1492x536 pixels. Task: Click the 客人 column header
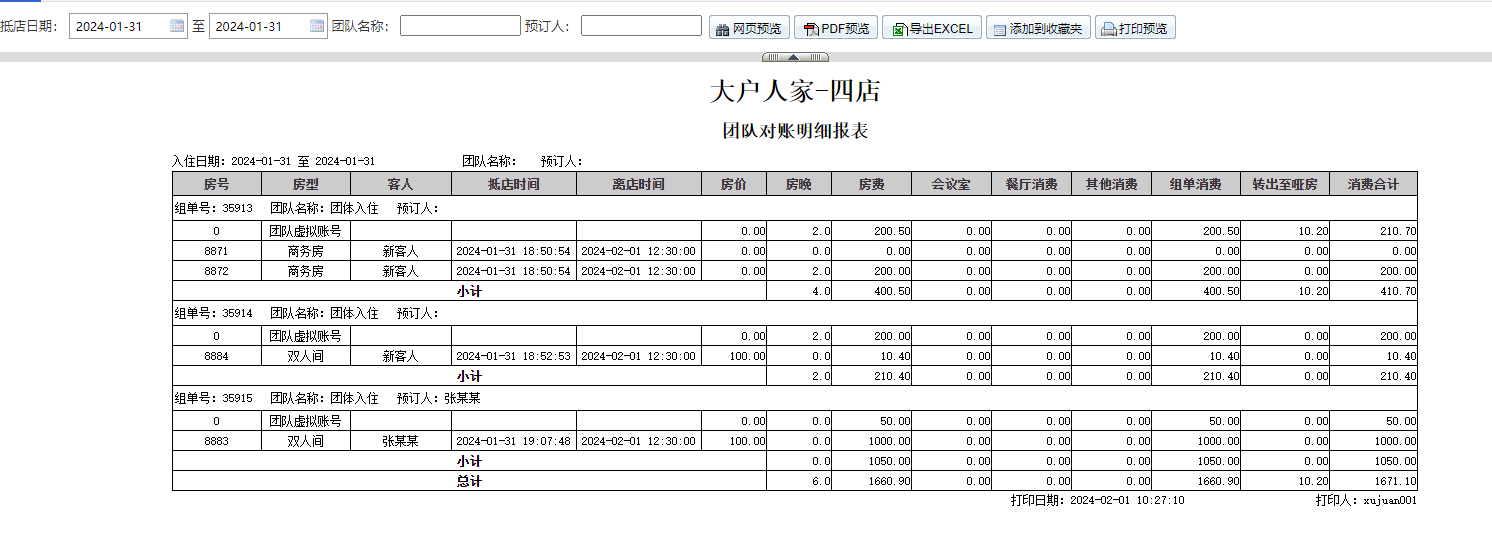[x=401, y=184]
